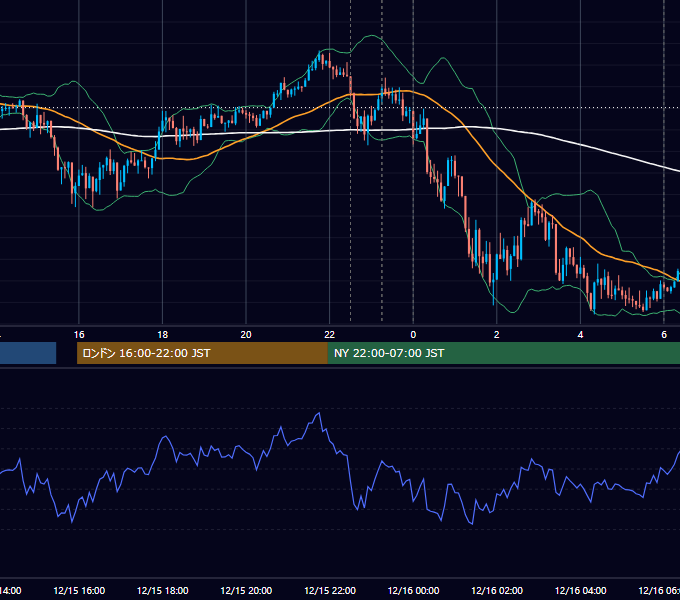
Task: Click the 12/15 20:00 date label
Action: tap(246, 590)
